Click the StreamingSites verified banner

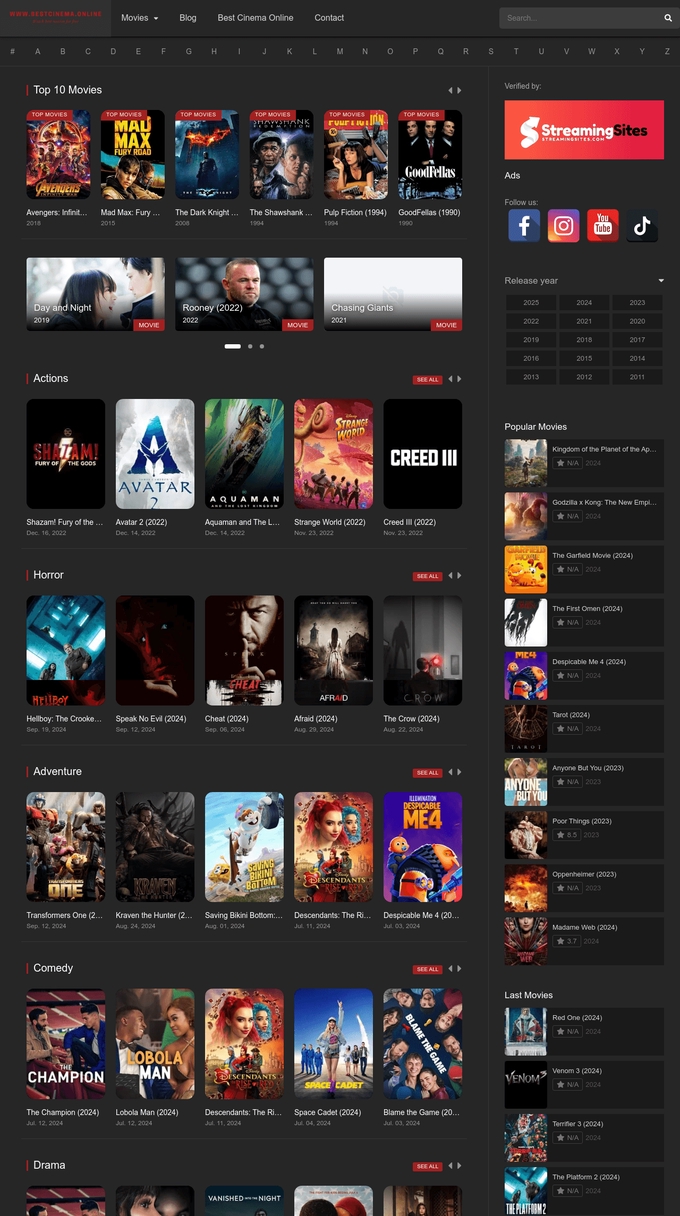[x=584, y=130]
